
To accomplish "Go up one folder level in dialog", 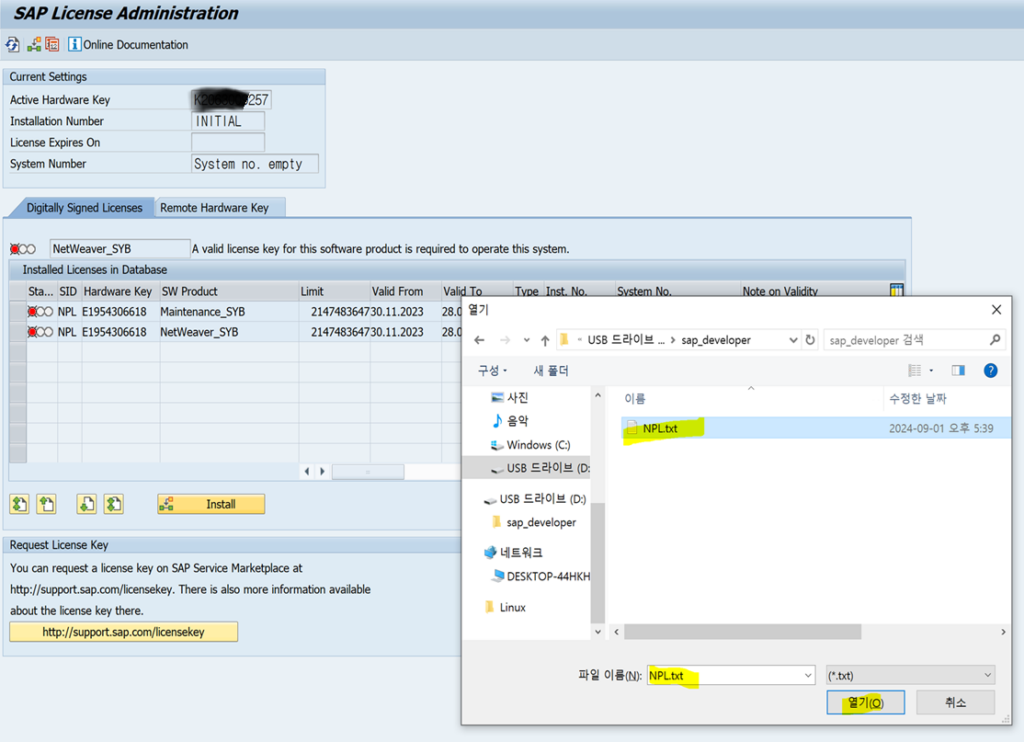I will coord(545,340).
